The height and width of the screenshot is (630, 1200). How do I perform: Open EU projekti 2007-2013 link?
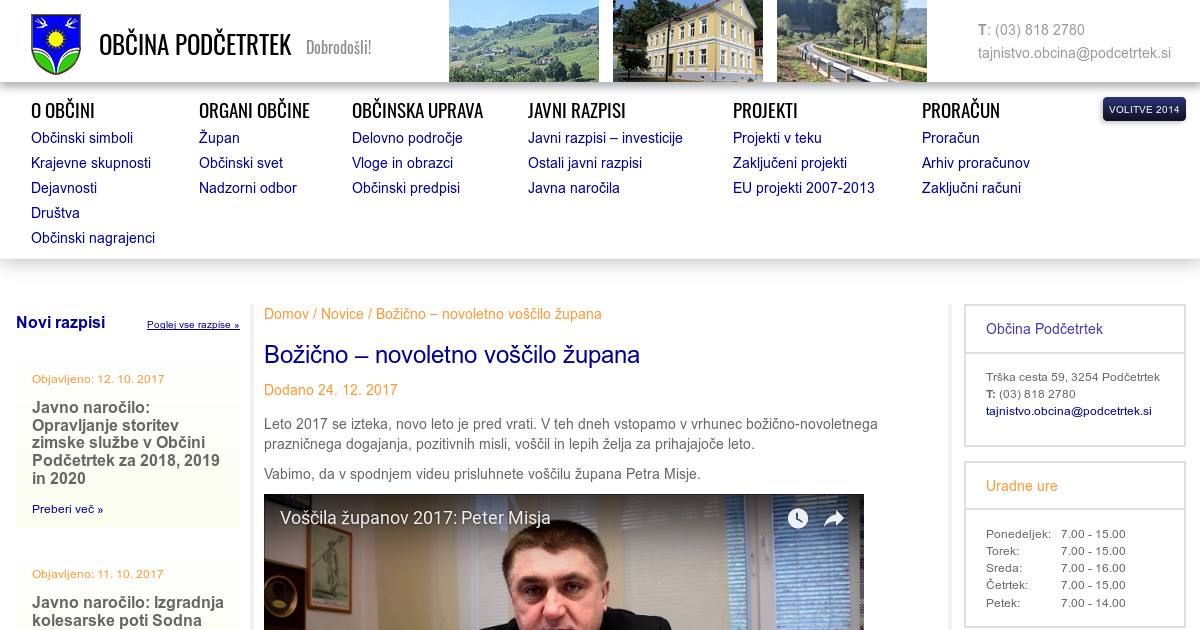(803, 188)
